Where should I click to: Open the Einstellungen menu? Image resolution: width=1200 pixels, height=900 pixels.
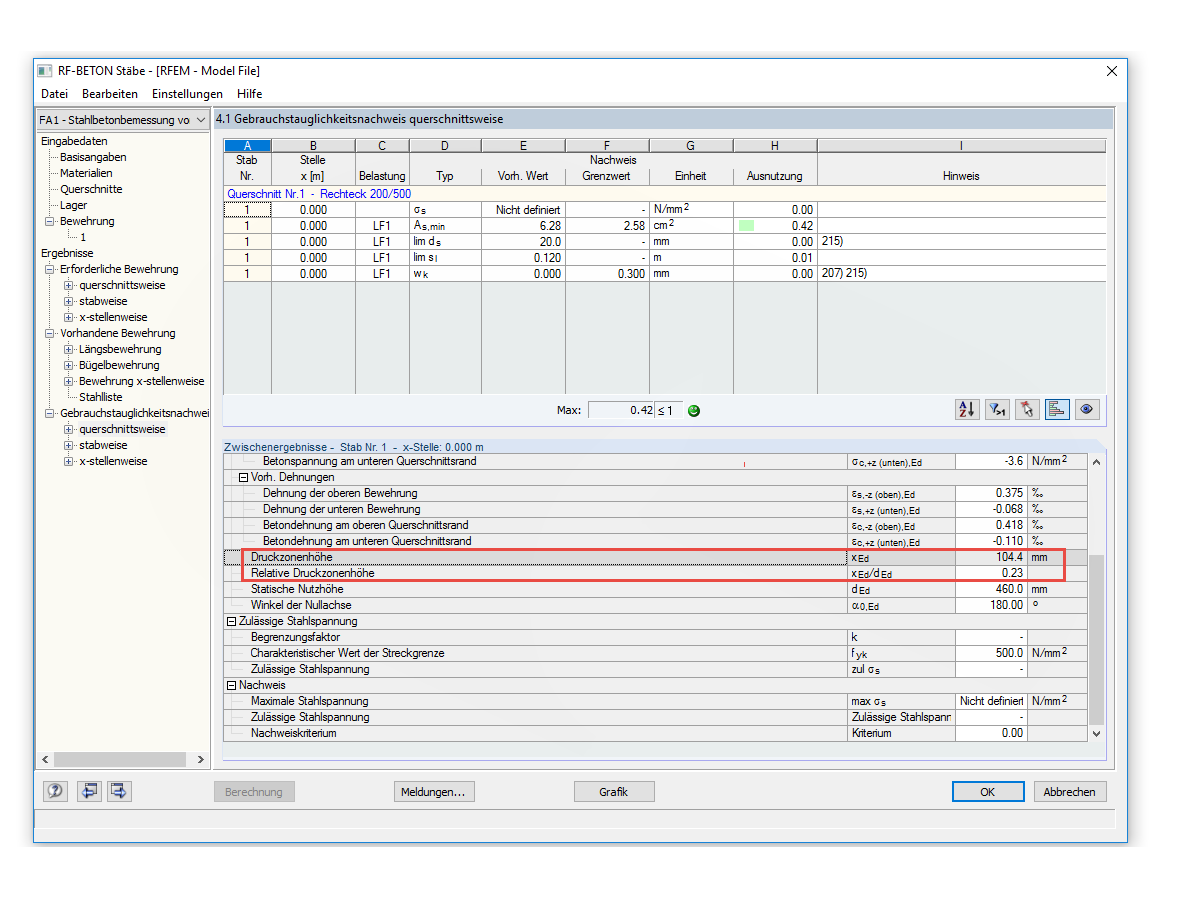187,94
